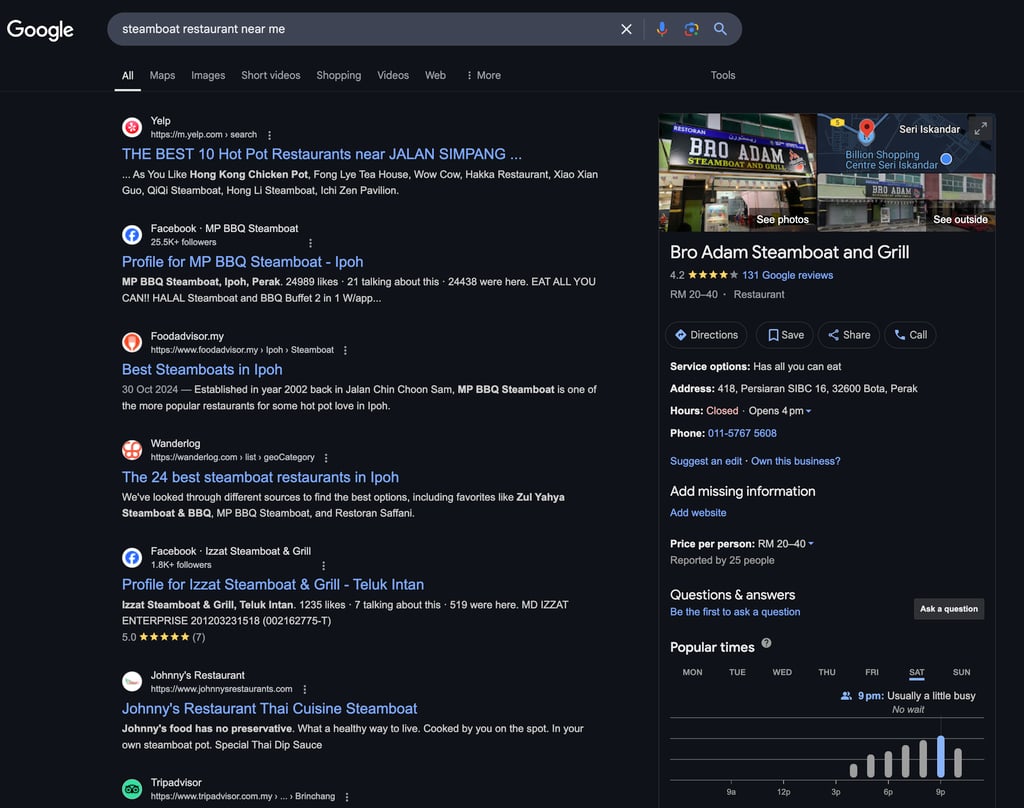
Task: Start voice search with the microphone icon
Action: (662, 29)
